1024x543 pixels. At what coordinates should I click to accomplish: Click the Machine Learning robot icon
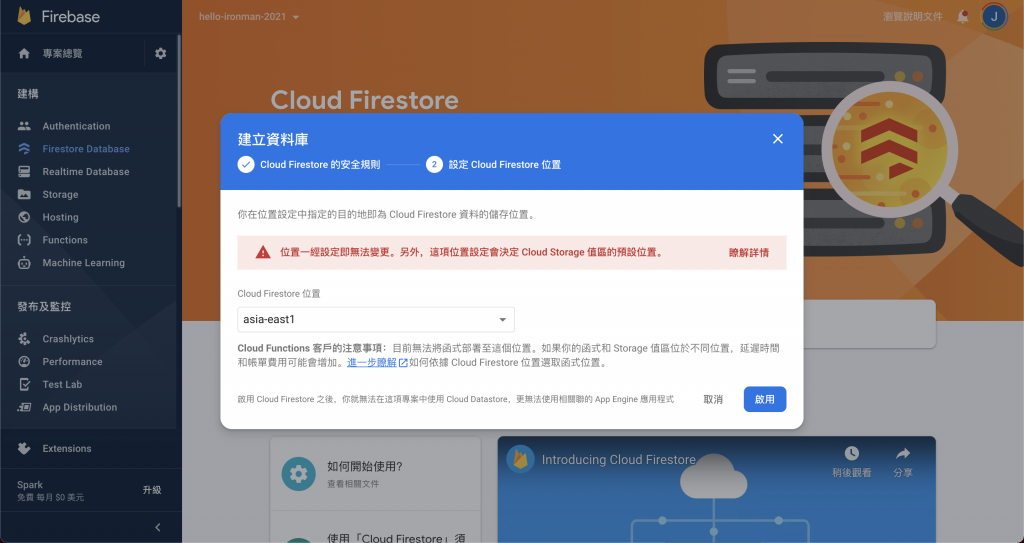pos(24,263)
